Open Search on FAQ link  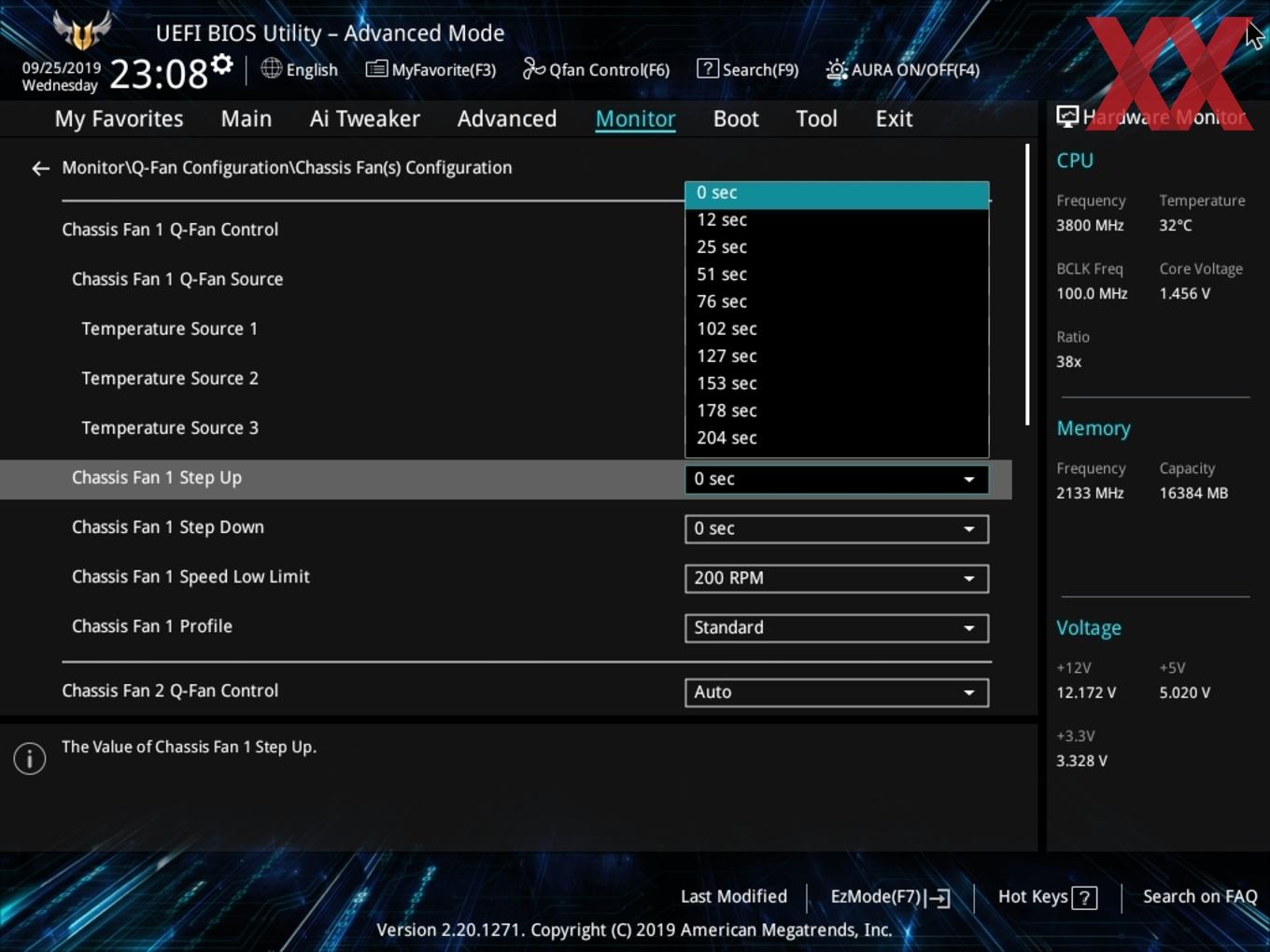coord(1200,897)
